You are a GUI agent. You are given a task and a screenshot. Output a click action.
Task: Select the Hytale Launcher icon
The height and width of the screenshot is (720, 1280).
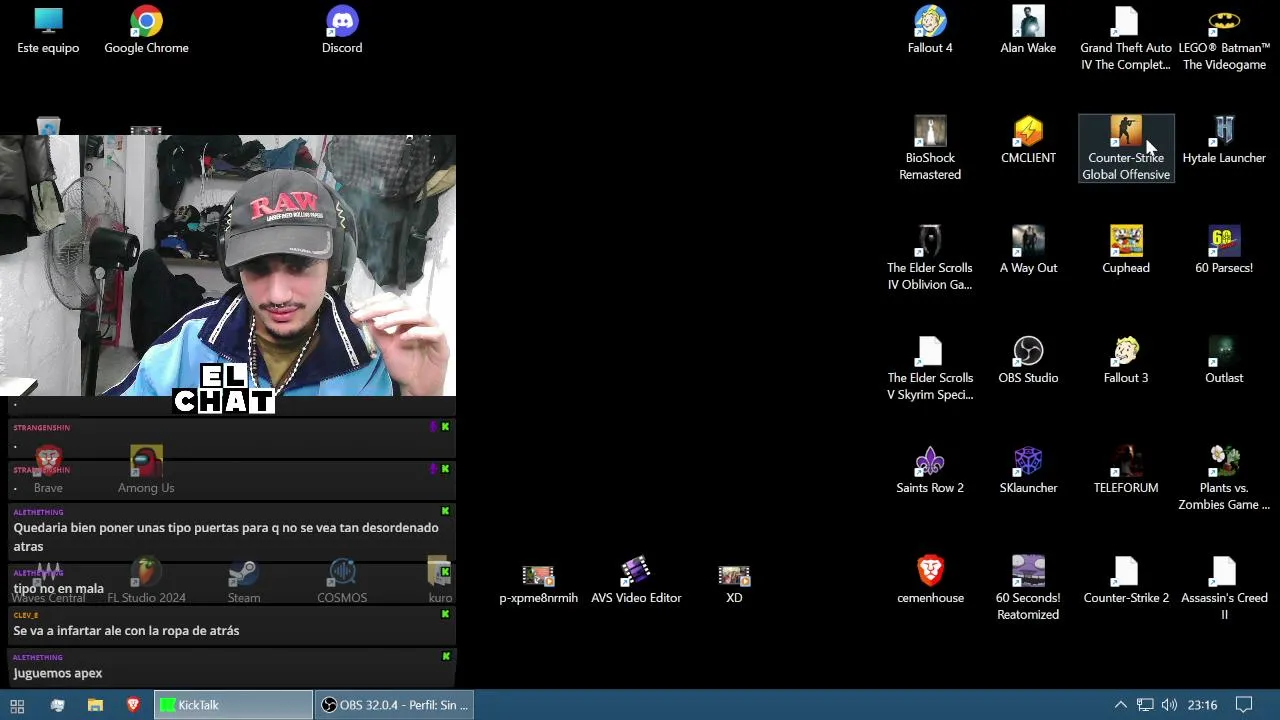pyautogui.click(x=1224, y=141)
